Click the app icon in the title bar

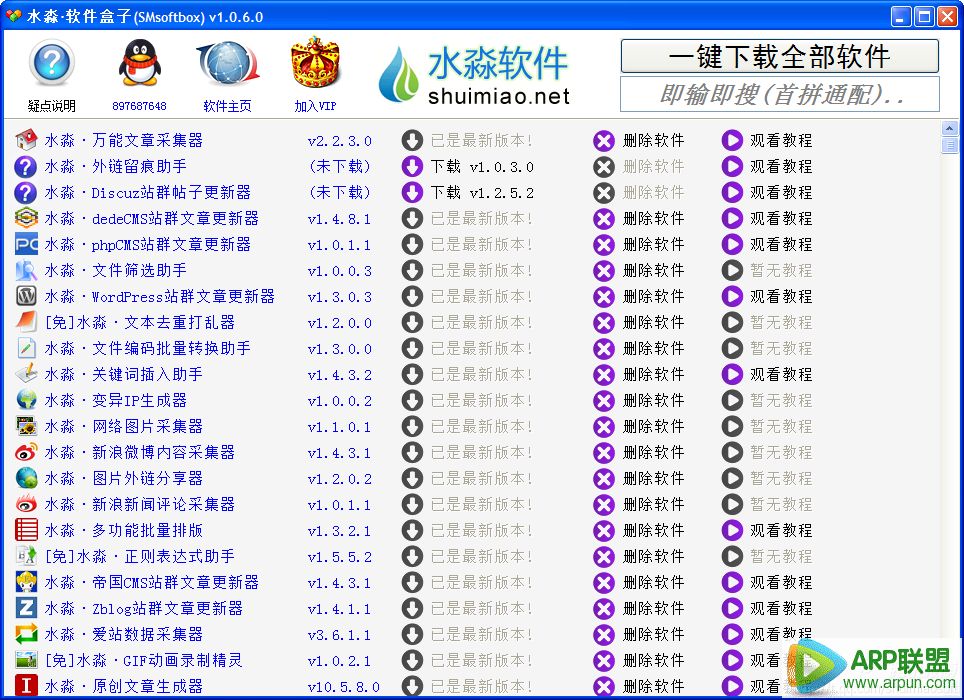[x=14, y=16]
